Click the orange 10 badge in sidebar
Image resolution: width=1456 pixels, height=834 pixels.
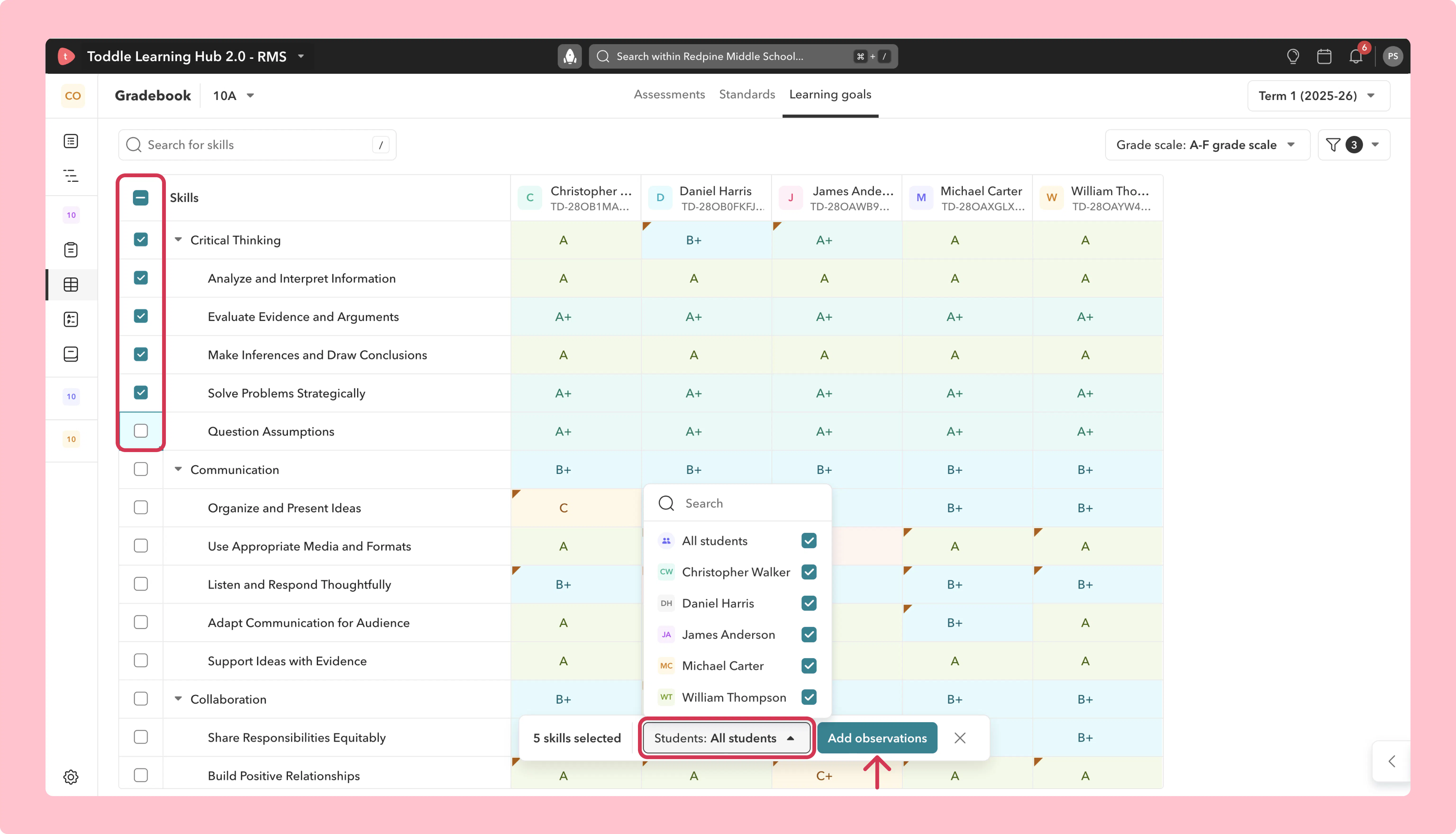(71, 439)
